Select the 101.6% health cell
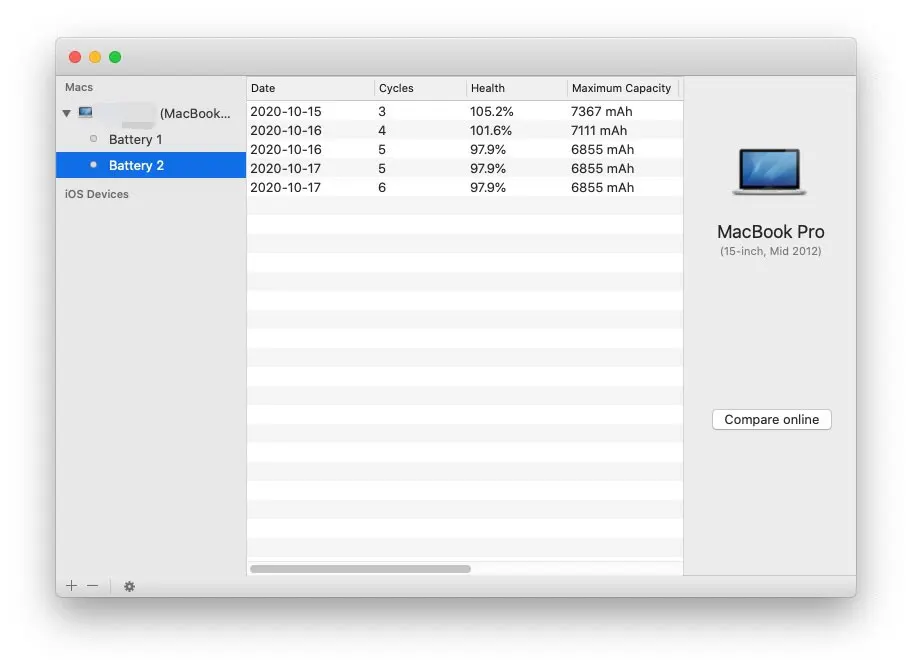This screenshot has height=671, width=912. pos(490,131)
